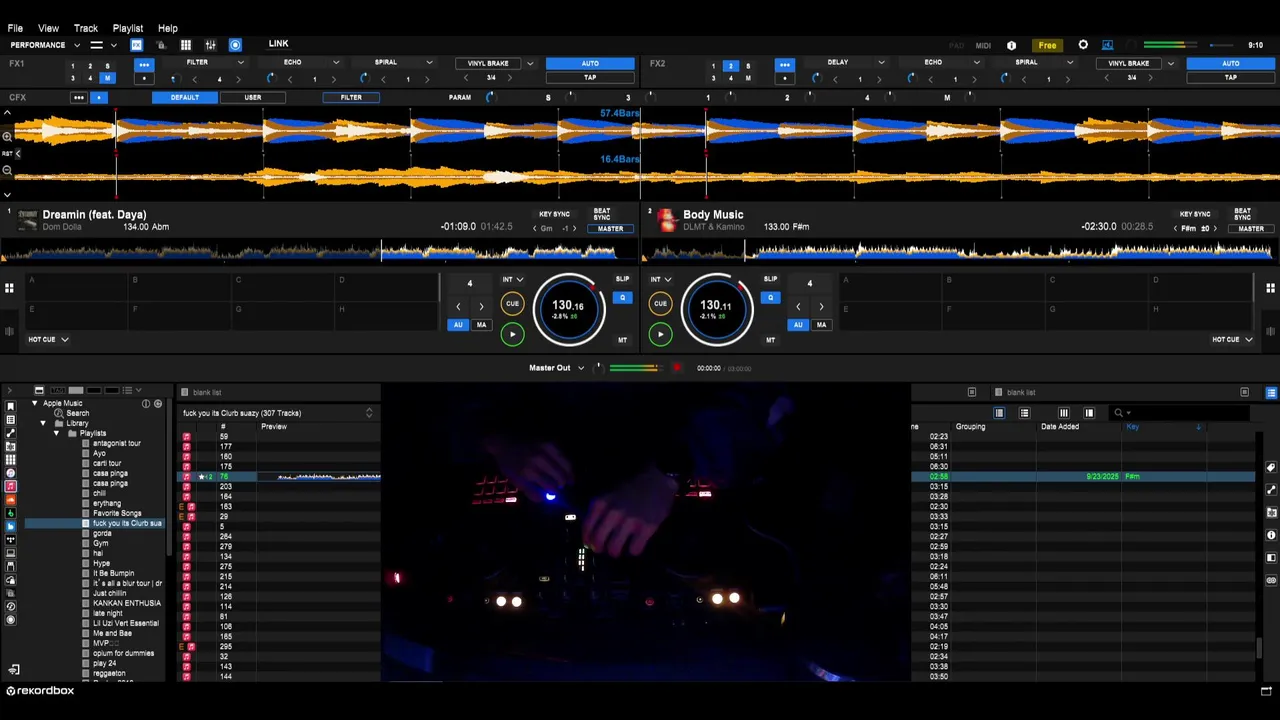Toggle deck 2 Quantize (Q) button

point(770,298)
